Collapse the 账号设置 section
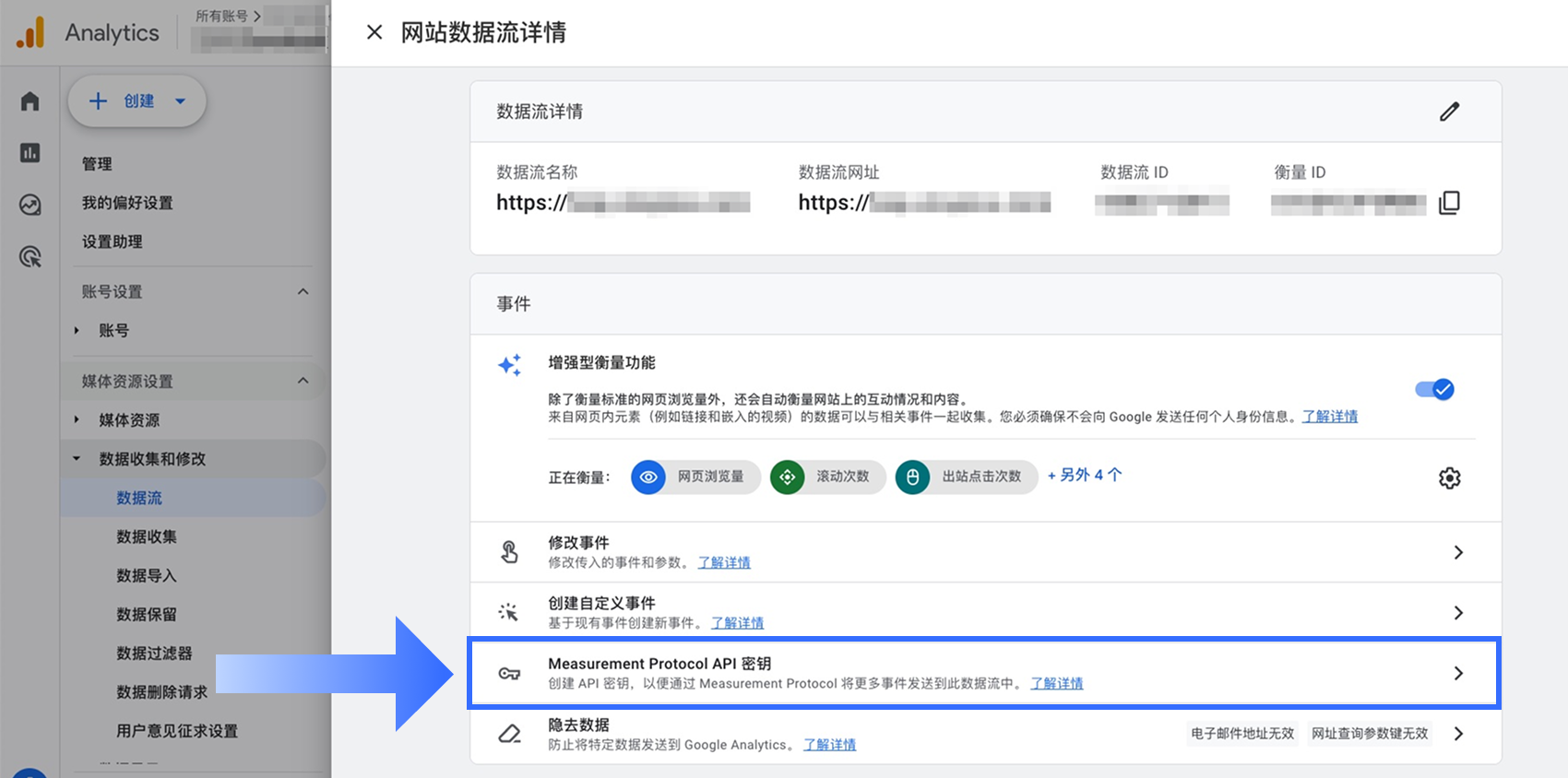Viewport: 1568px width, 778px height. click(x=303, y=292)
